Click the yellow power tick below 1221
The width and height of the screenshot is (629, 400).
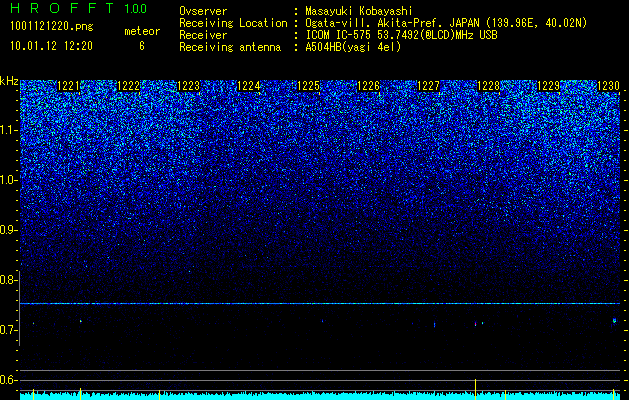[81, 393]
